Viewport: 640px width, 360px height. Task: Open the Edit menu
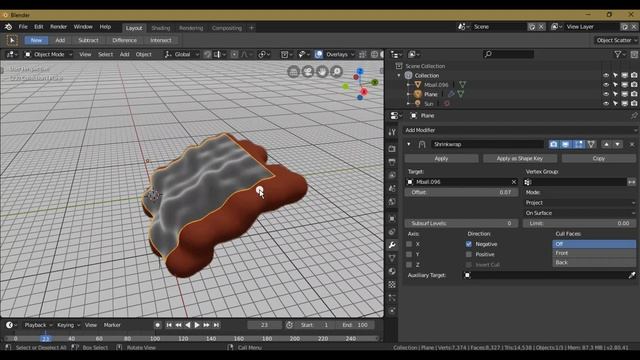coord(39,27)
